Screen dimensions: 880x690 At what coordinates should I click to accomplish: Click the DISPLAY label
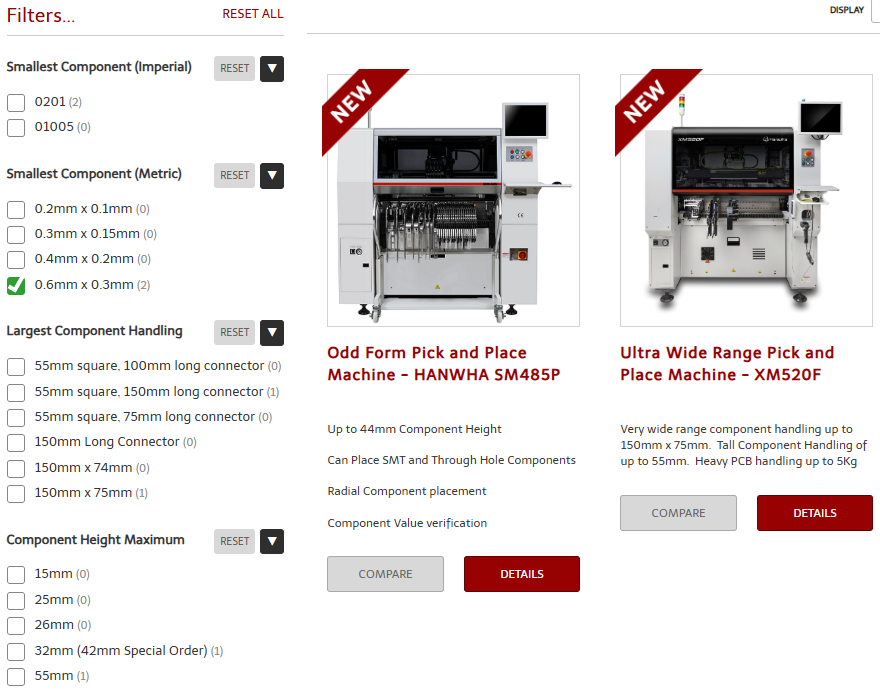click(847, 10)
